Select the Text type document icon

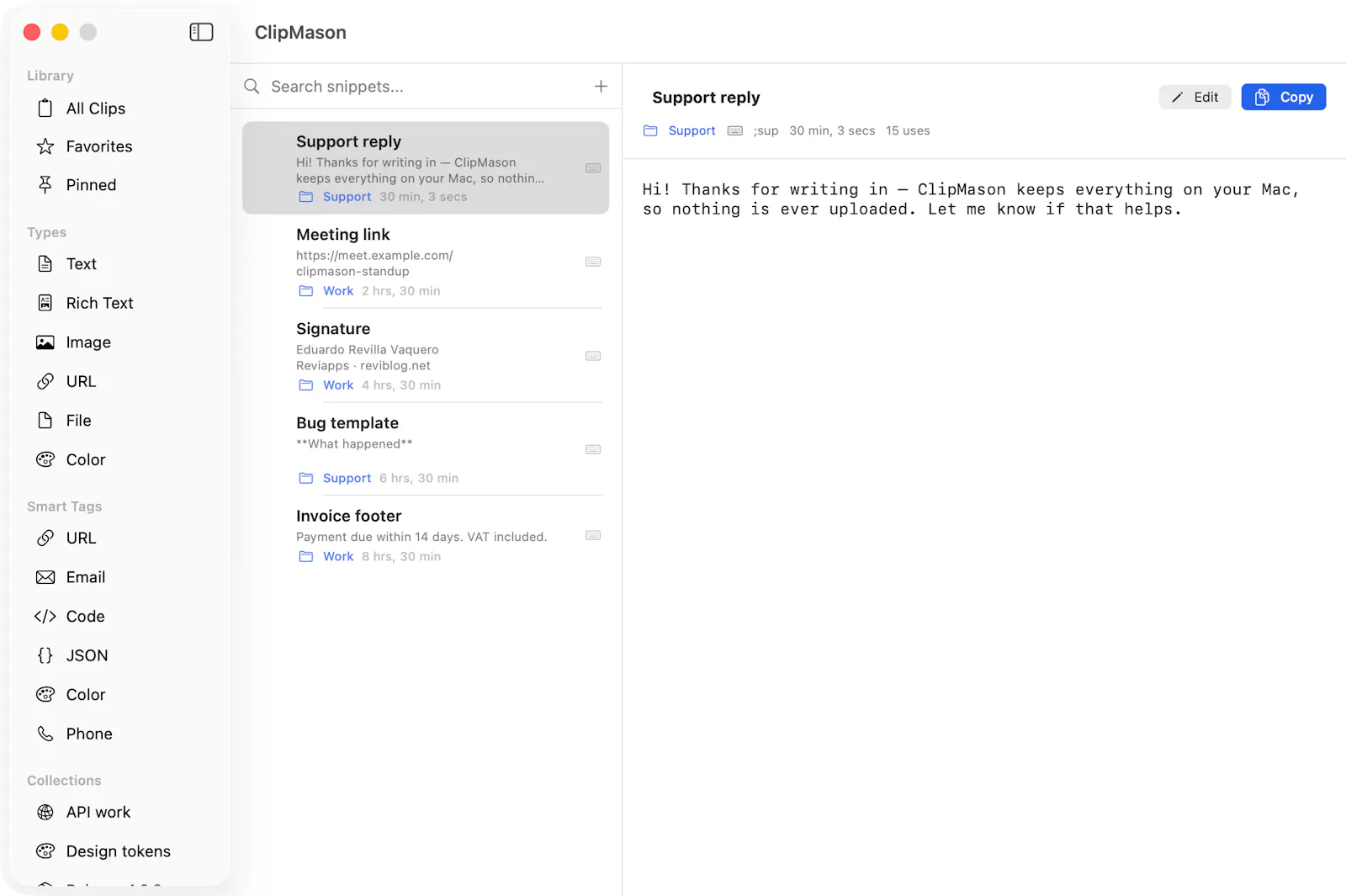click(x=45, y=263)
